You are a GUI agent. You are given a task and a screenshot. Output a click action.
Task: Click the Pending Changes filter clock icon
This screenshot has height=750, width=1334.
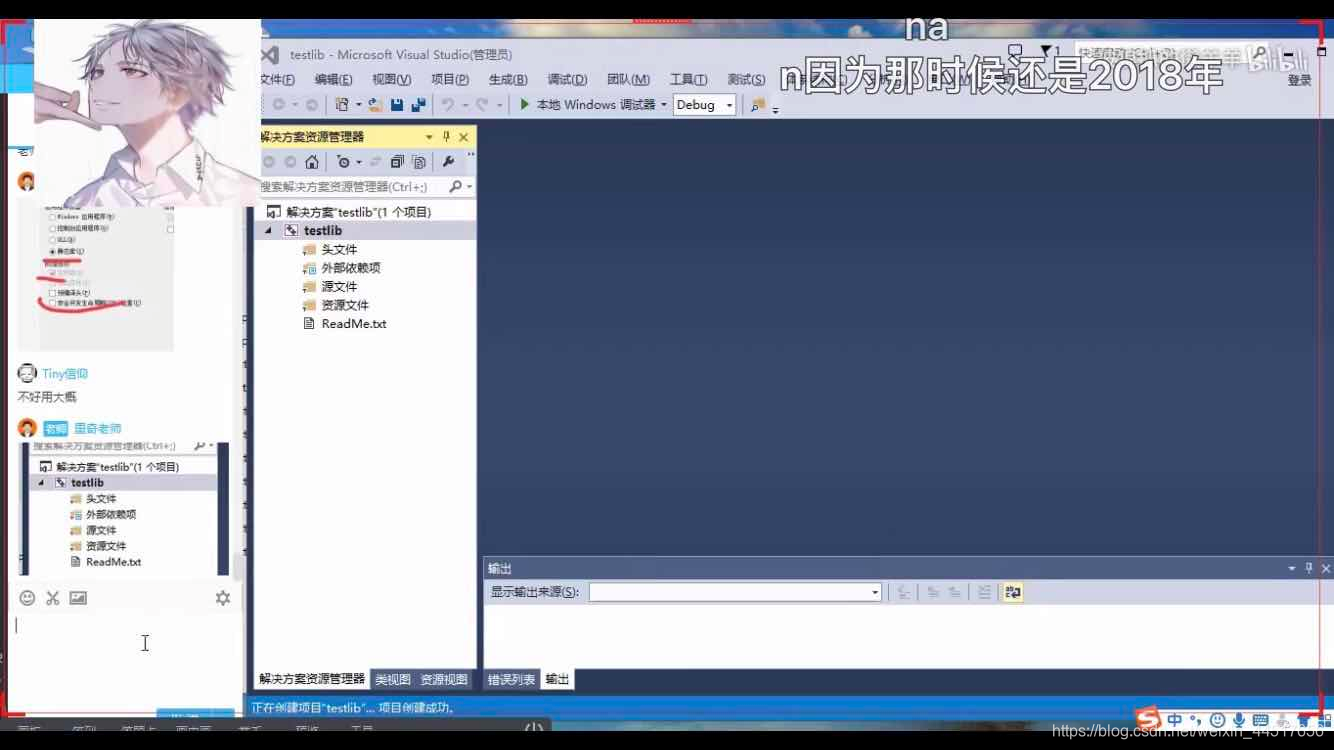pyautogui.click(x=343, y=162)
